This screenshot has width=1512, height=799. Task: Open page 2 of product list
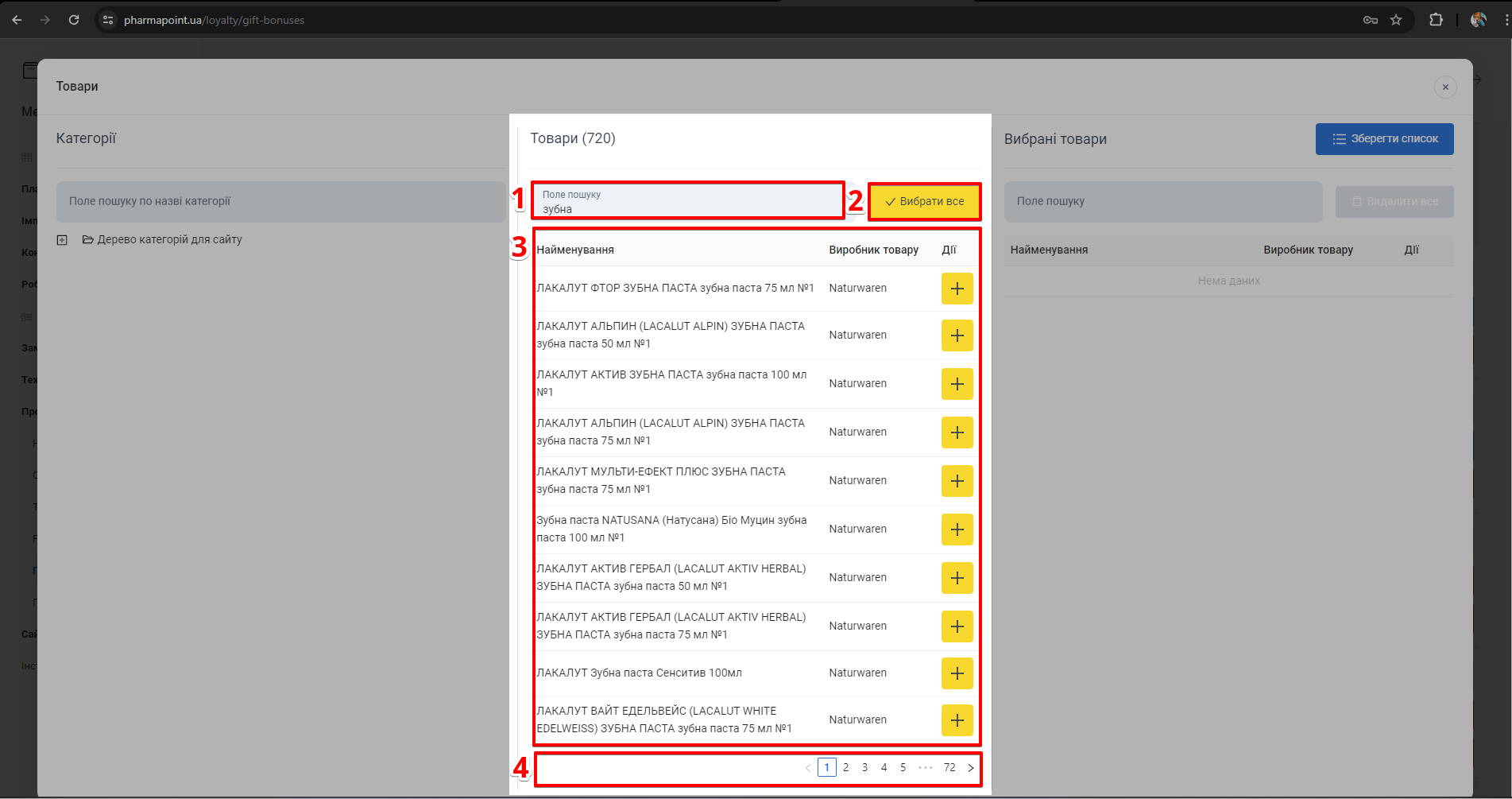(x=845, y=768)
